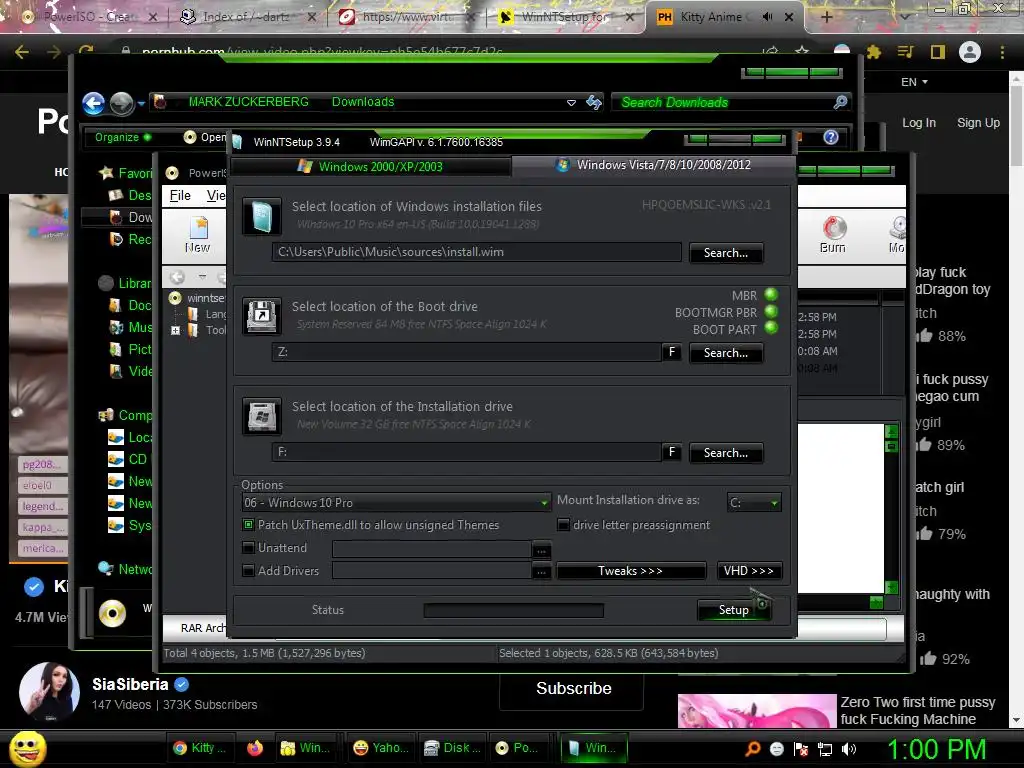The width and height of the screenshot is (1024, 768).
Task: Click the Boot drive Z: path field
Action: click(x=466, y=352)
